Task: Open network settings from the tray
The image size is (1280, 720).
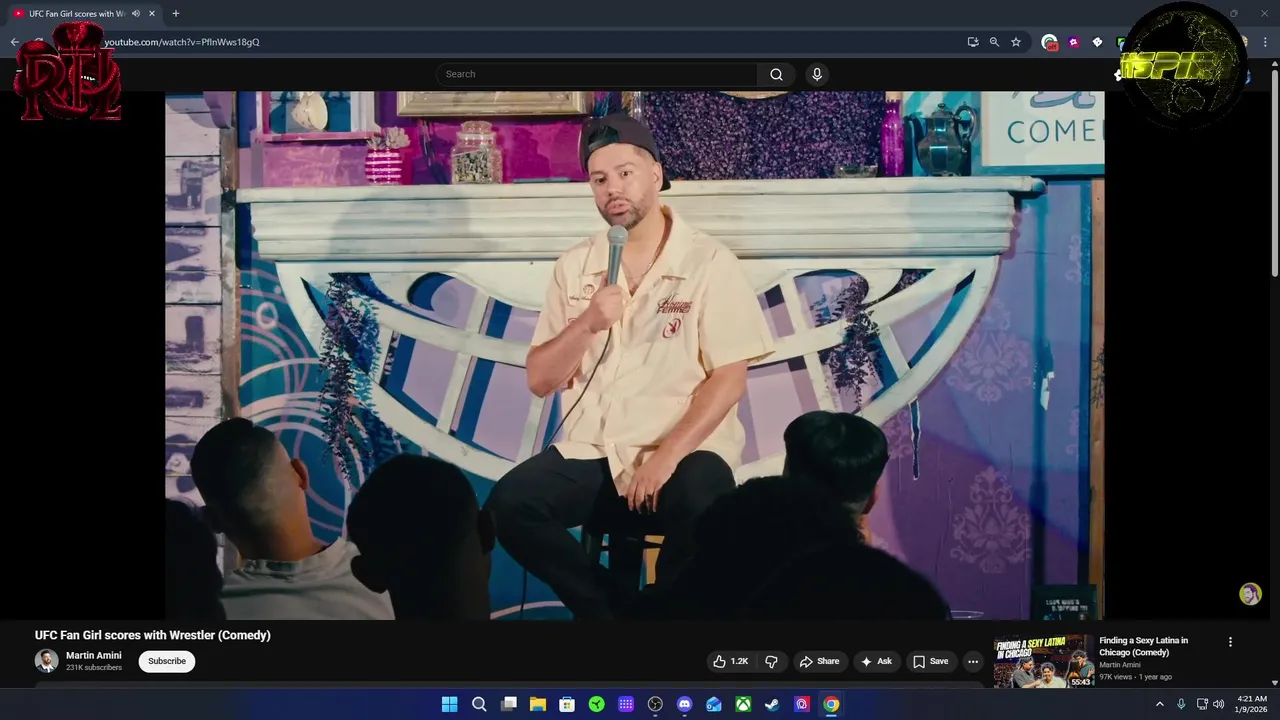Action: pyautogui.click(x=1202, y=704)
